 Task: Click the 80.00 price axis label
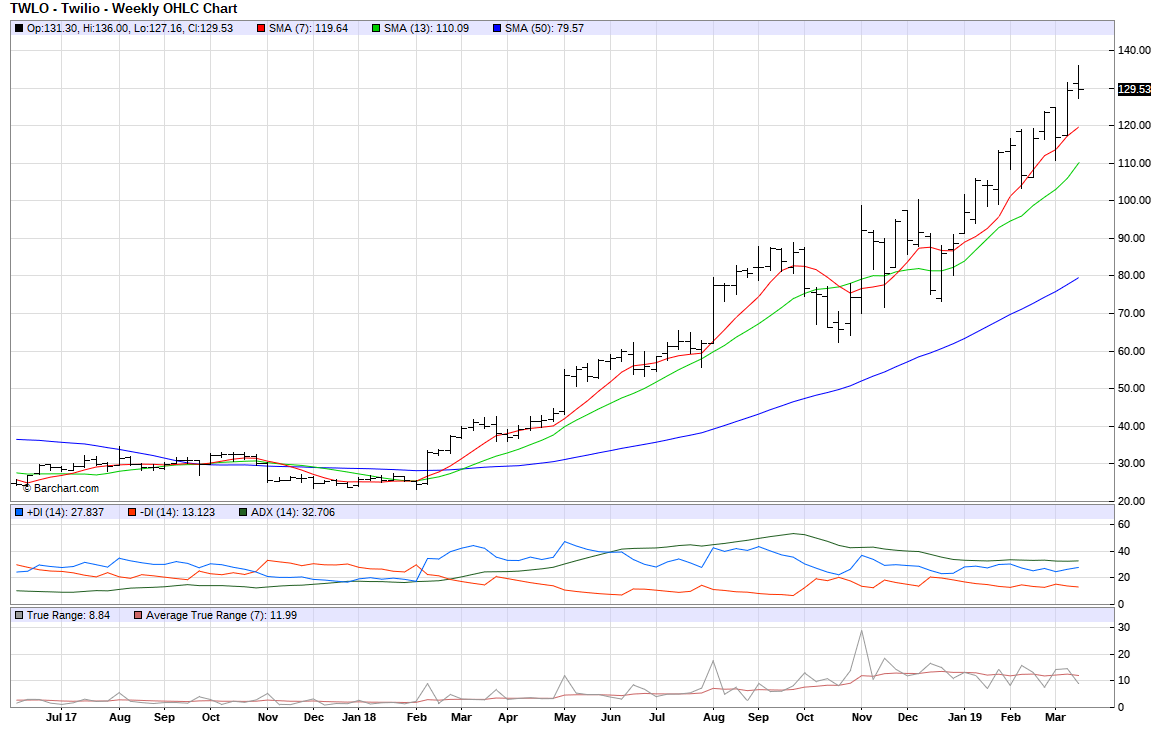pyautogui.click(x=1132, y=276)
